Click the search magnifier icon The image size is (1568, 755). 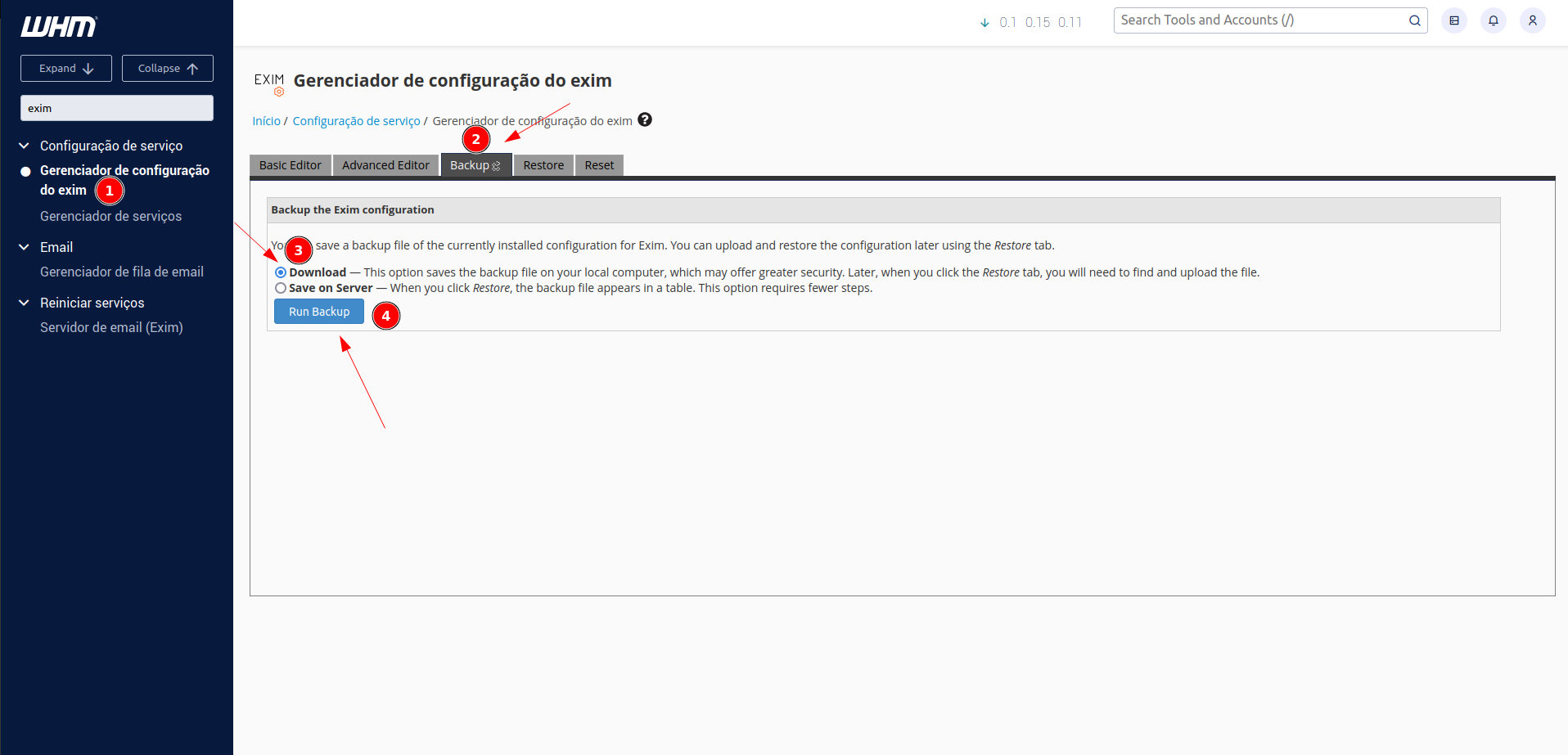click(1414, 20)
